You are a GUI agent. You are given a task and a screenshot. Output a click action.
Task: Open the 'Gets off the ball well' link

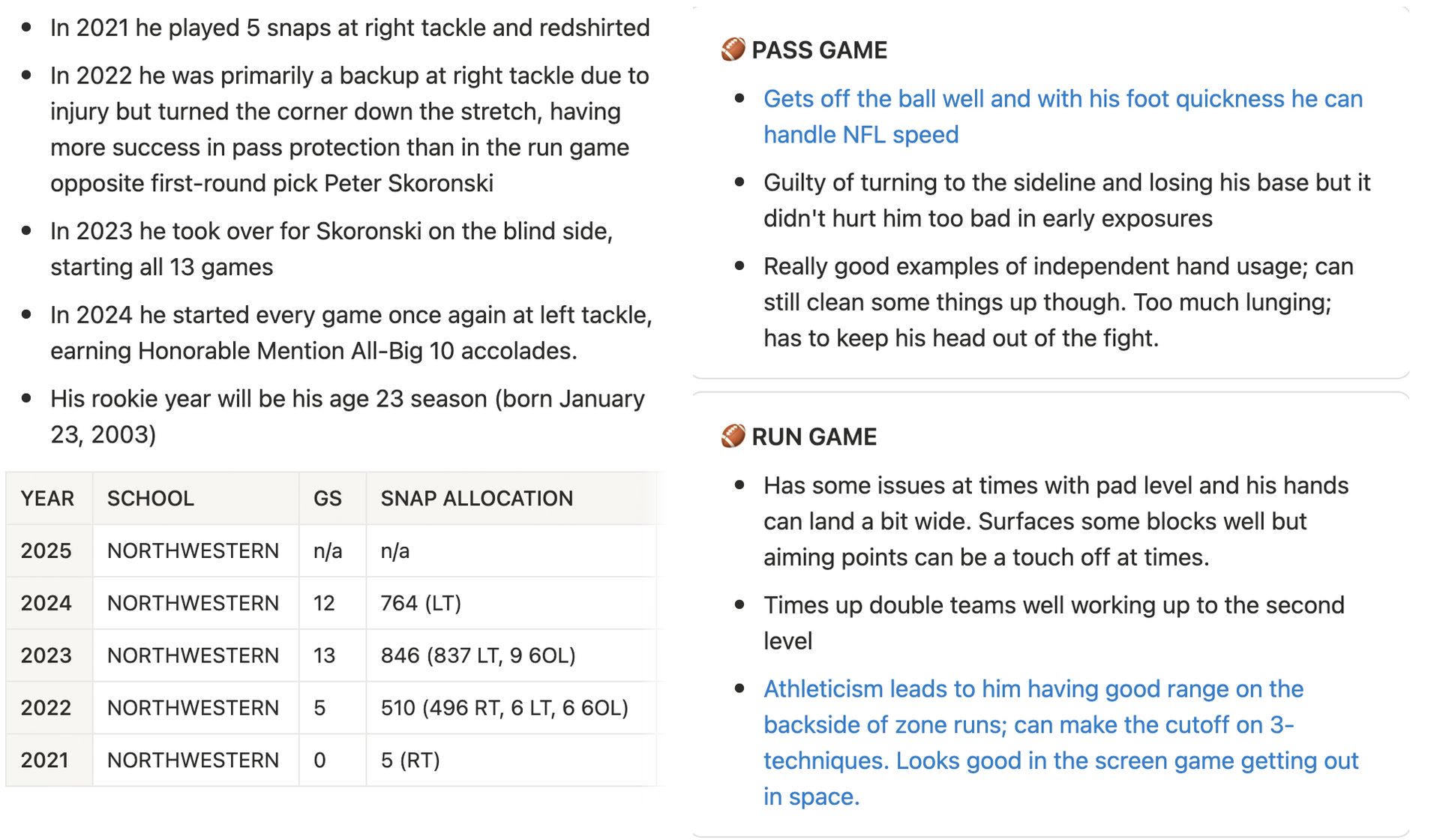(x=1063, y=116)
